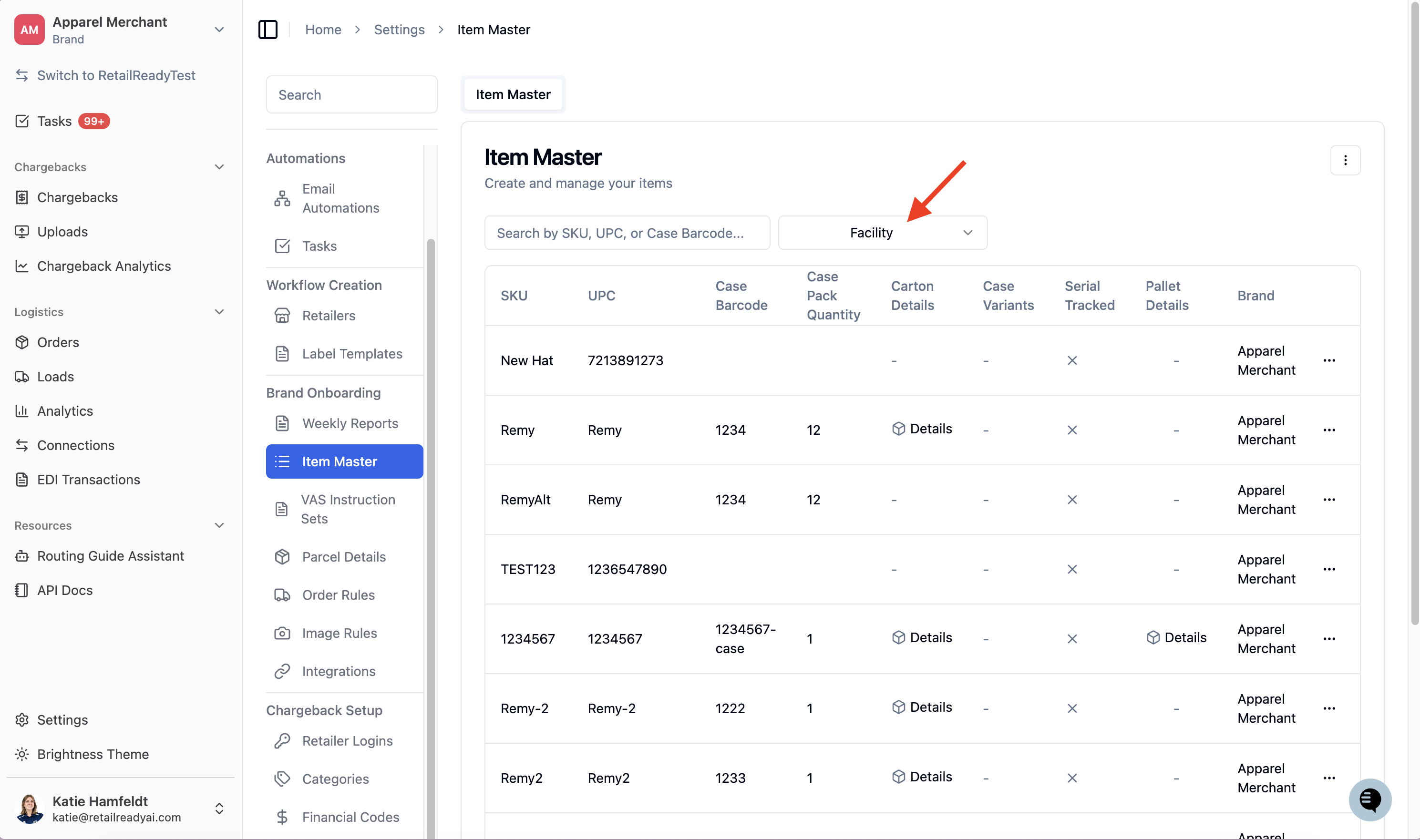Open Weekly Reports settings

344,423
